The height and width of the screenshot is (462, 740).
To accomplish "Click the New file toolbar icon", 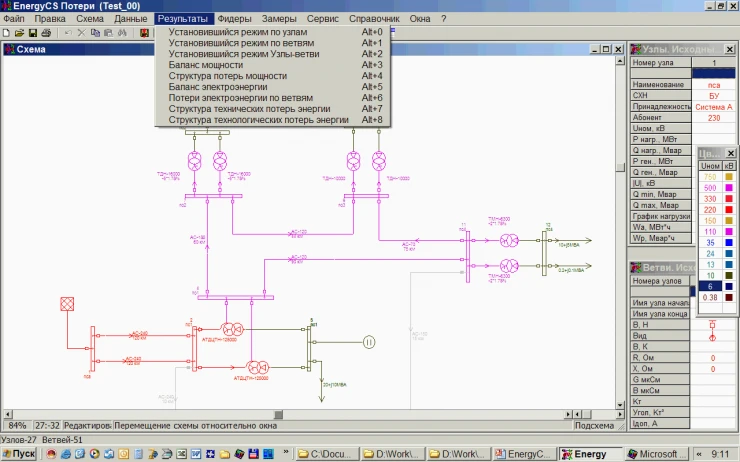I will click(6, 33).
